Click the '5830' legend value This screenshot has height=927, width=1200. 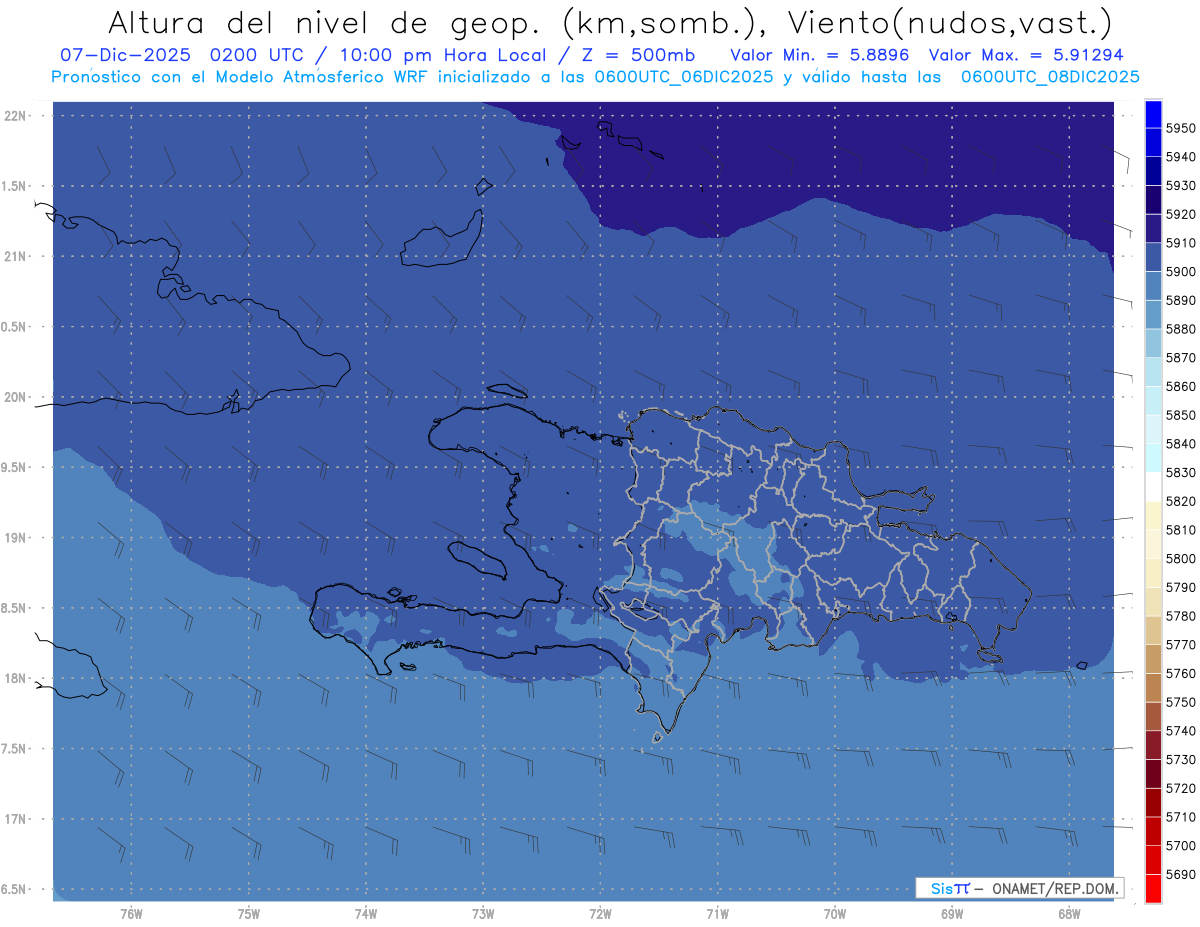click(1180, 473)
